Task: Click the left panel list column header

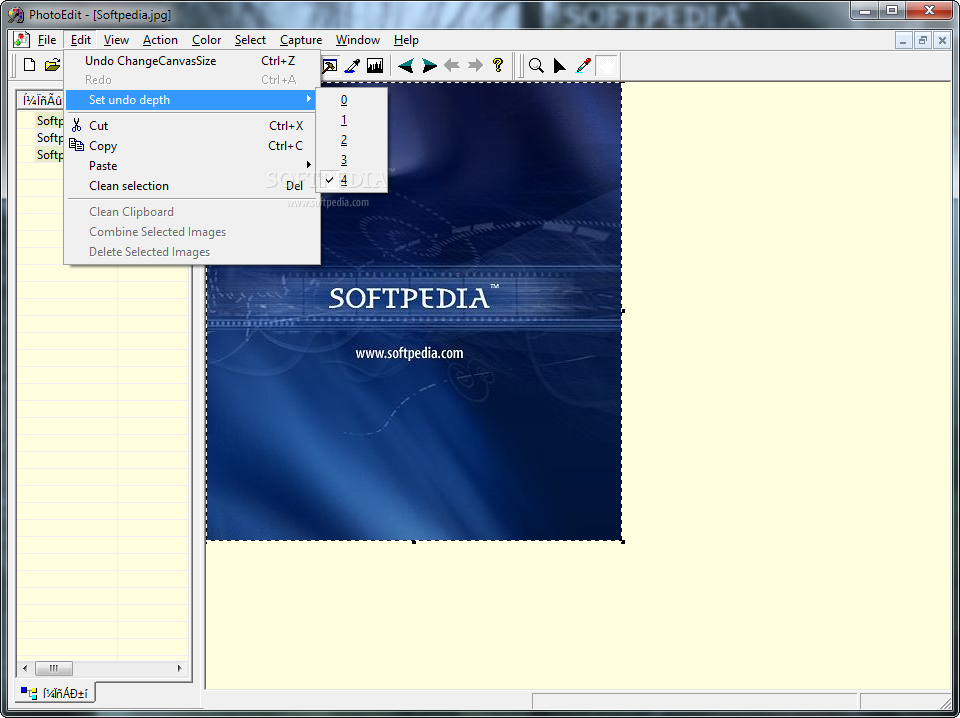Action: pos(42,100)
